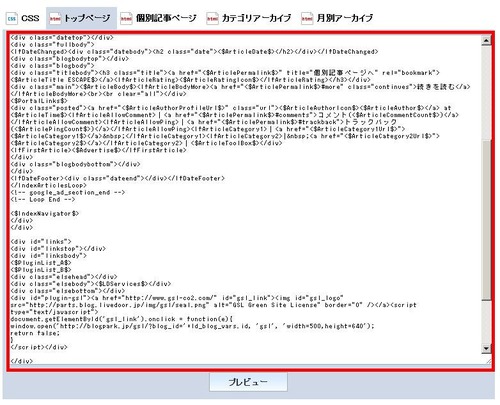Click the document.getElementById line
500x405 pixels.
123,319
